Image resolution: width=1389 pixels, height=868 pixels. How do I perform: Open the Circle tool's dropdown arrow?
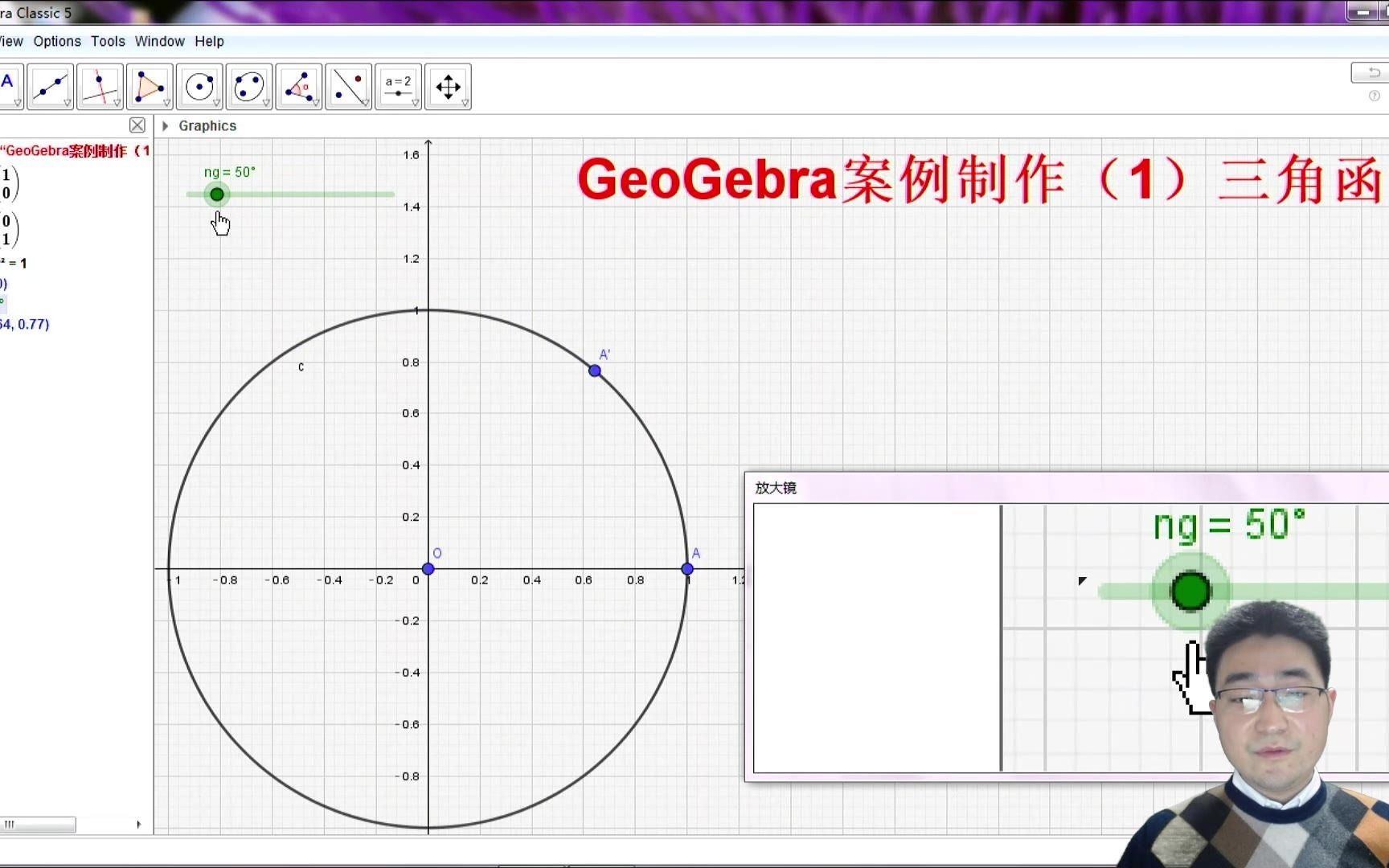pyautogui.click(x=217, y=103)
